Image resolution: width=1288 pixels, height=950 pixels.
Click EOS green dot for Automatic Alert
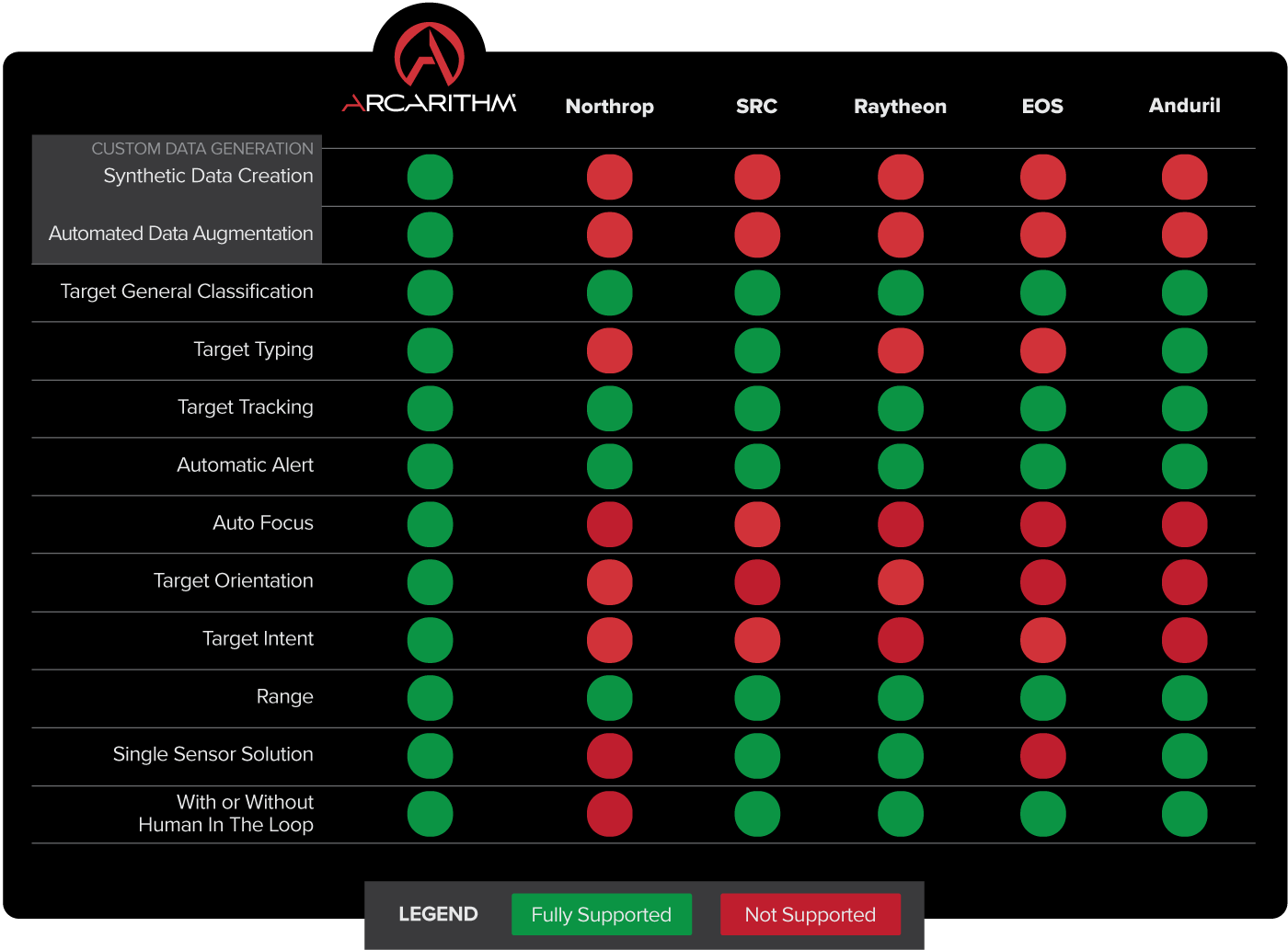(x=1043, y=467)
